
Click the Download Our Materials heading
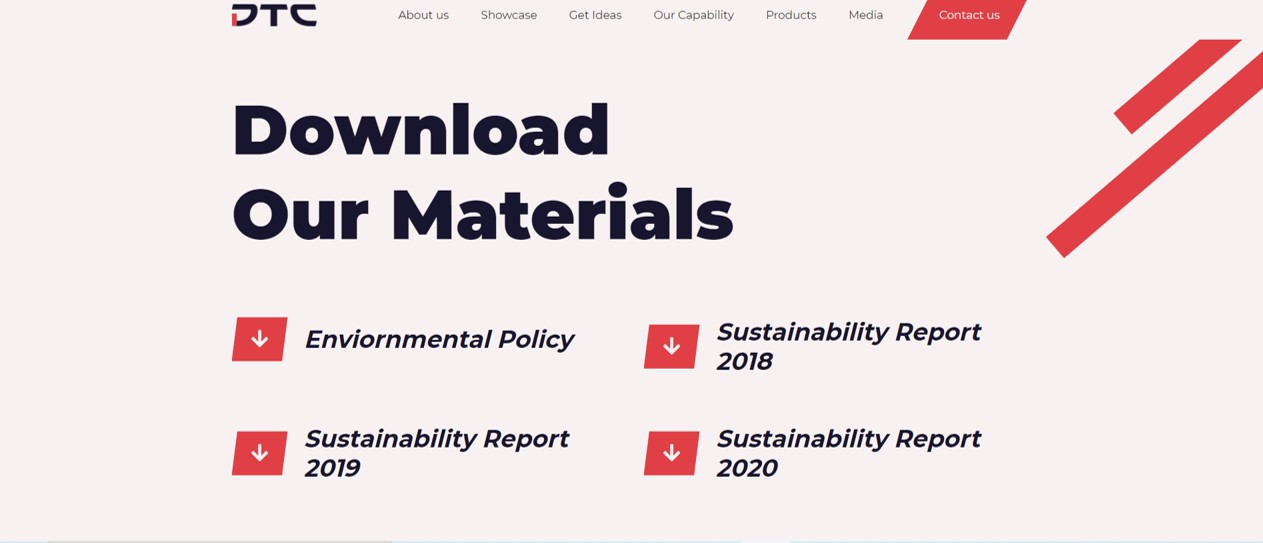coord(482,172)
